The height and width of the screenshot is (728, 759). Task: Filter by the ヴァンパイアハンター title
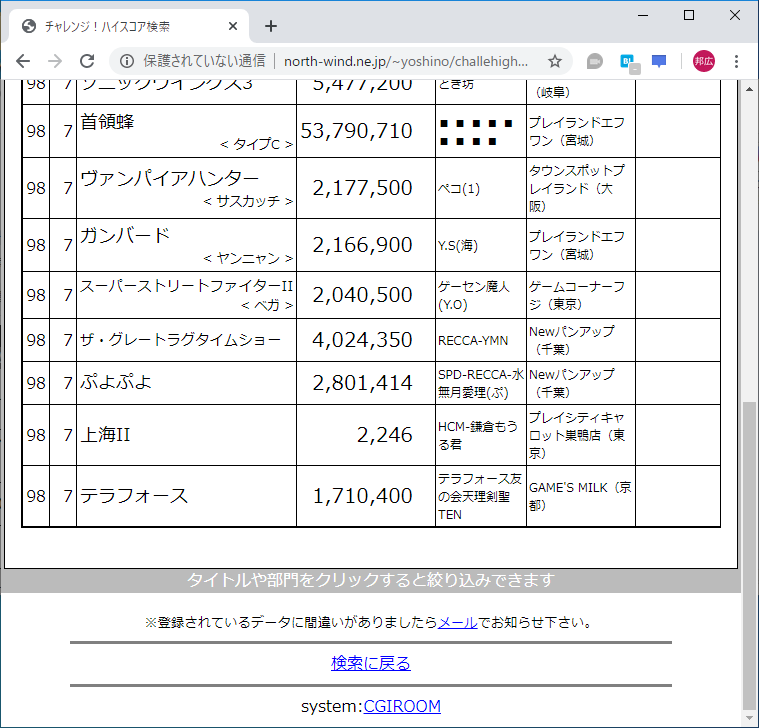tap(170, 179)
